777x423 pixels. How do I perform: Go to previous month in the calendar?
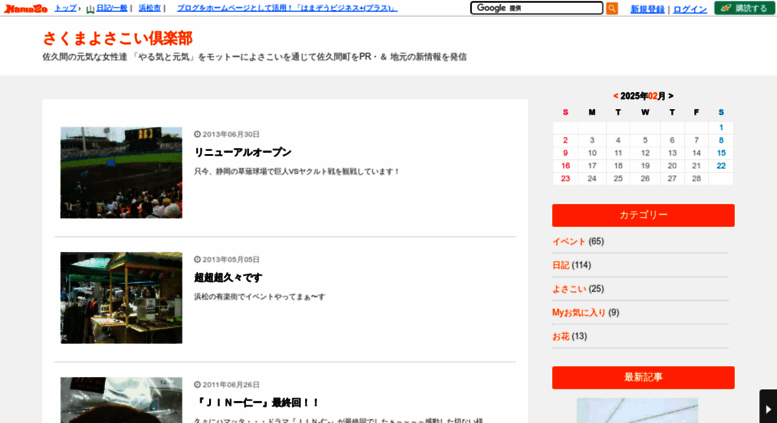[x=615, y=96]
